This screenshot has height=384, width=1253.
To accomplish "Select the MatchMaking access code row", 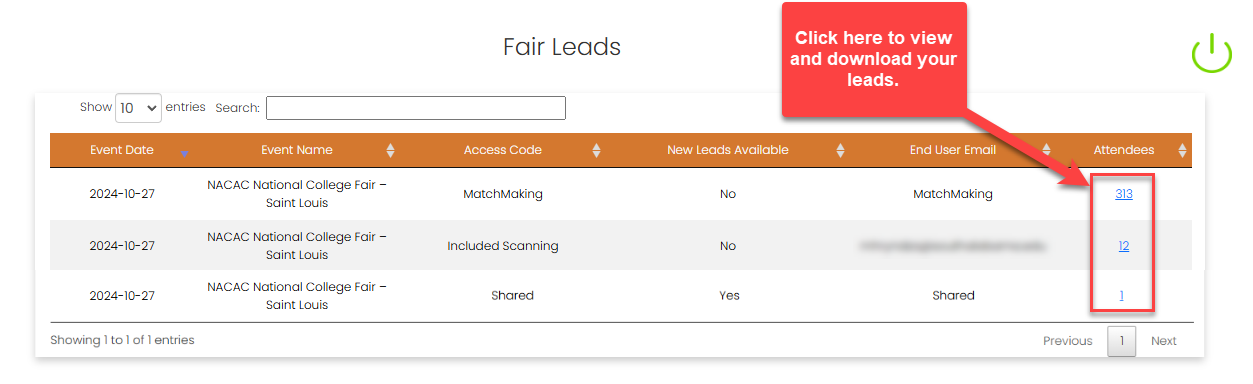I will pyautogui.click(x=620, y=194).
